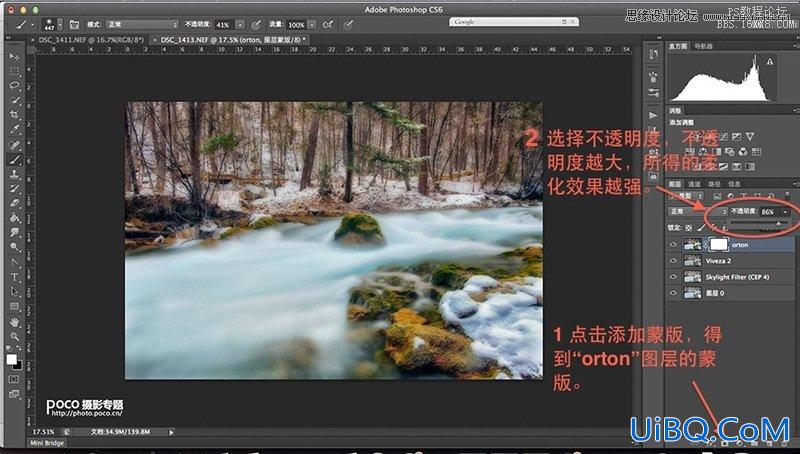
Task: Select the Eraser tool
Action: click(x=14, y=204)
